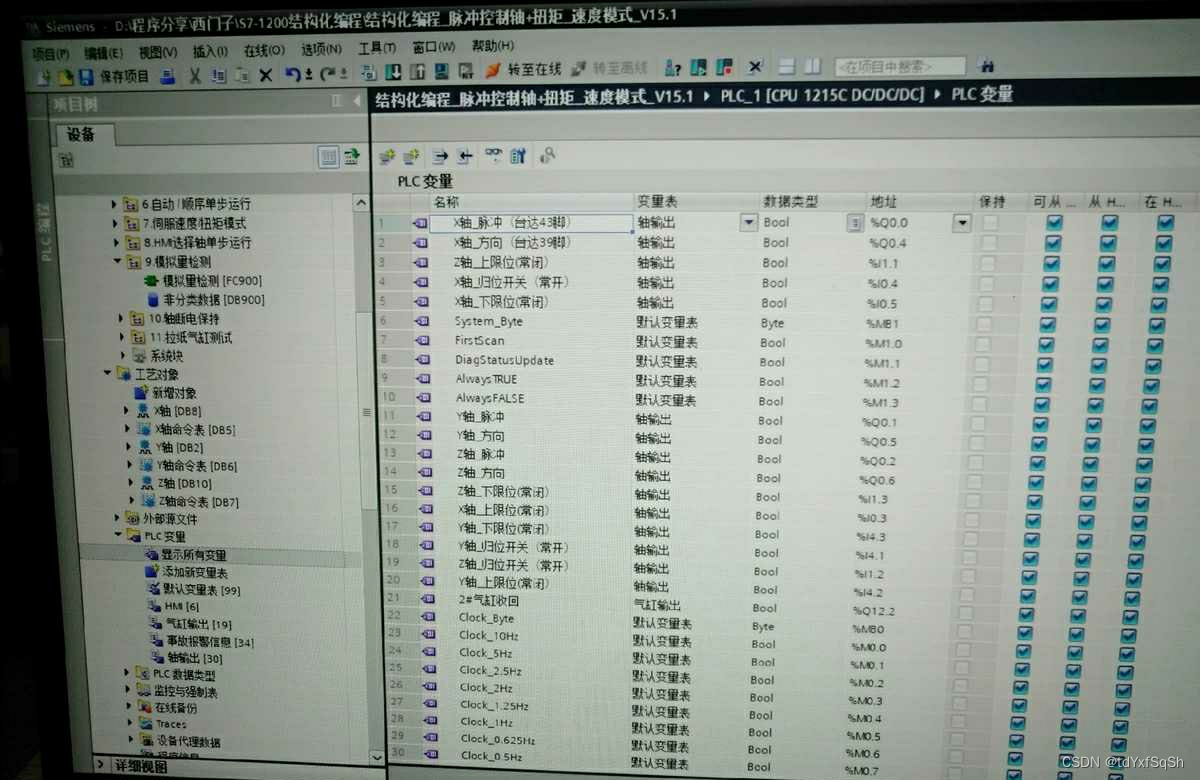Screen dimensions: 1200x780
Task: Click the split editor vertically icon
Action: 813,66
